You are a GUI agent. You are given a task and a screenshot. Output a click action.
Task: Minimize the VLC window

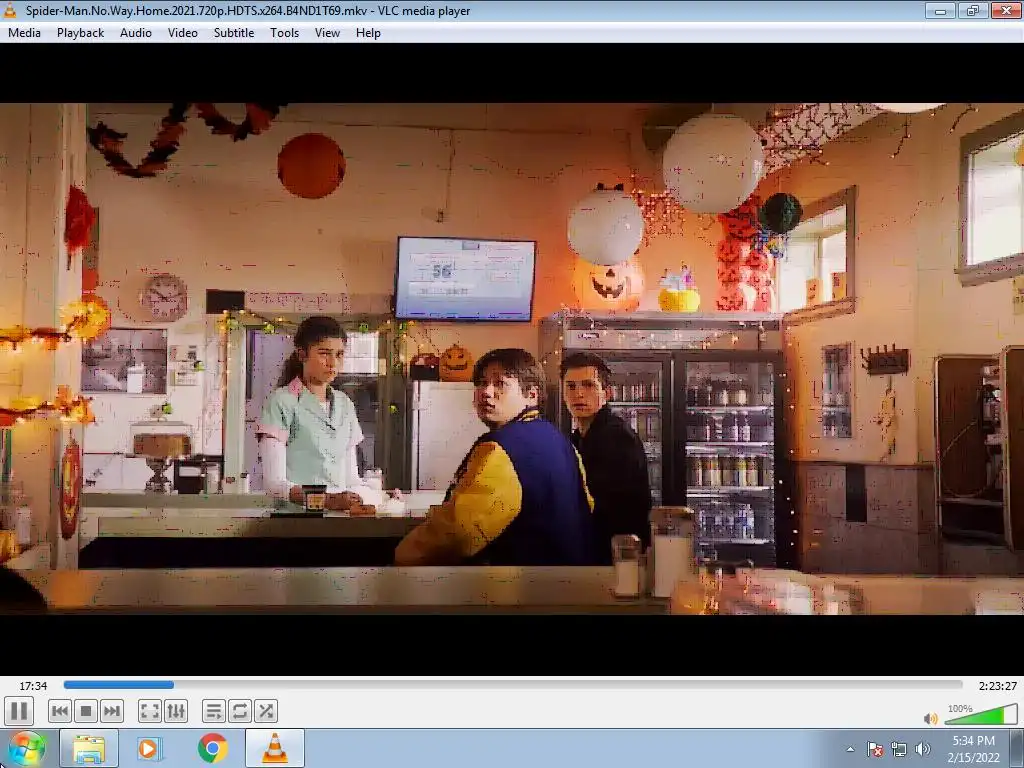(x=940, y=10)
